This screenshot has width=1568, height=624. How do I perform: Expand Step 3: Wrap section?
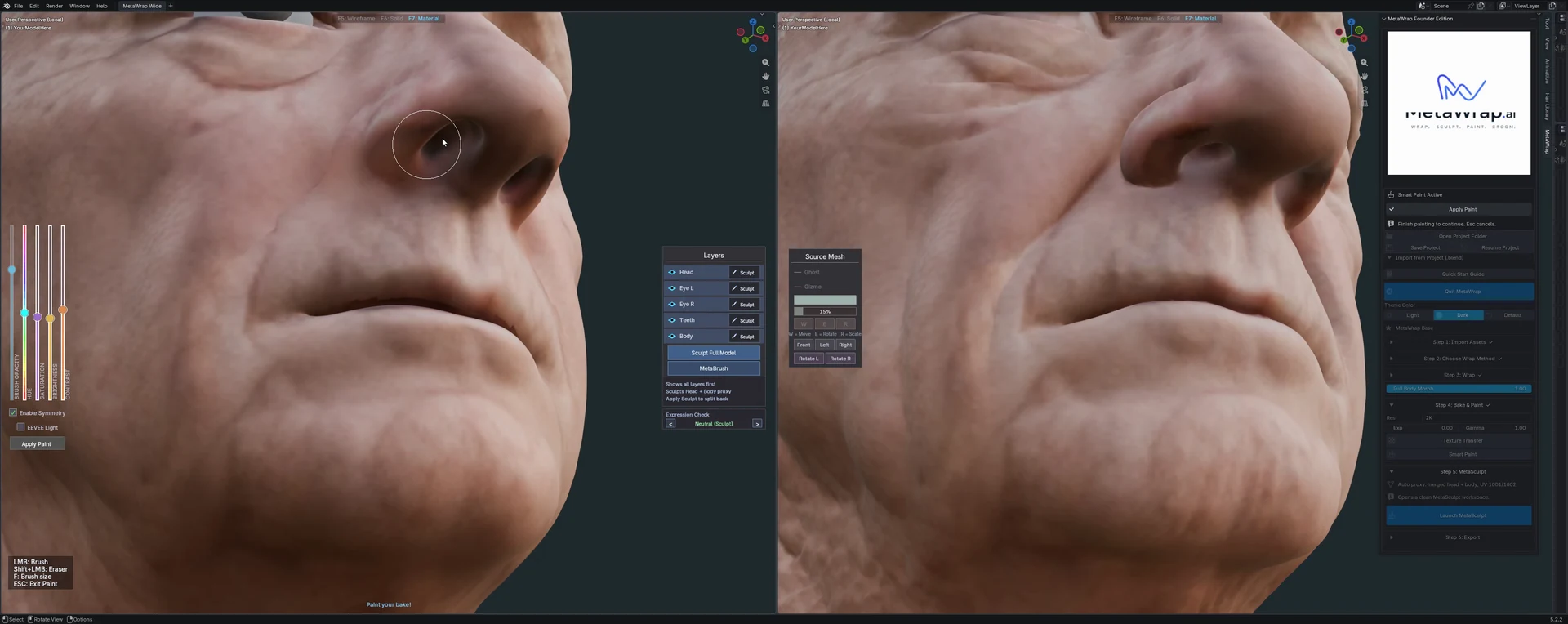click(1462, 375)
